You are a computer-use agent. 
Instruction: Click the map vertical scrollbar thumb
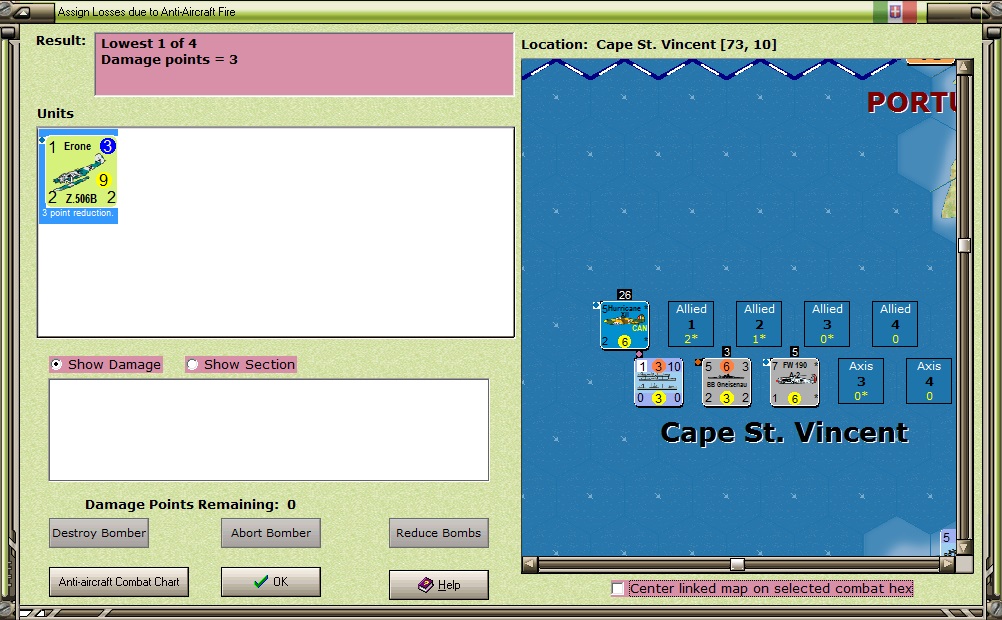[964, 245]
